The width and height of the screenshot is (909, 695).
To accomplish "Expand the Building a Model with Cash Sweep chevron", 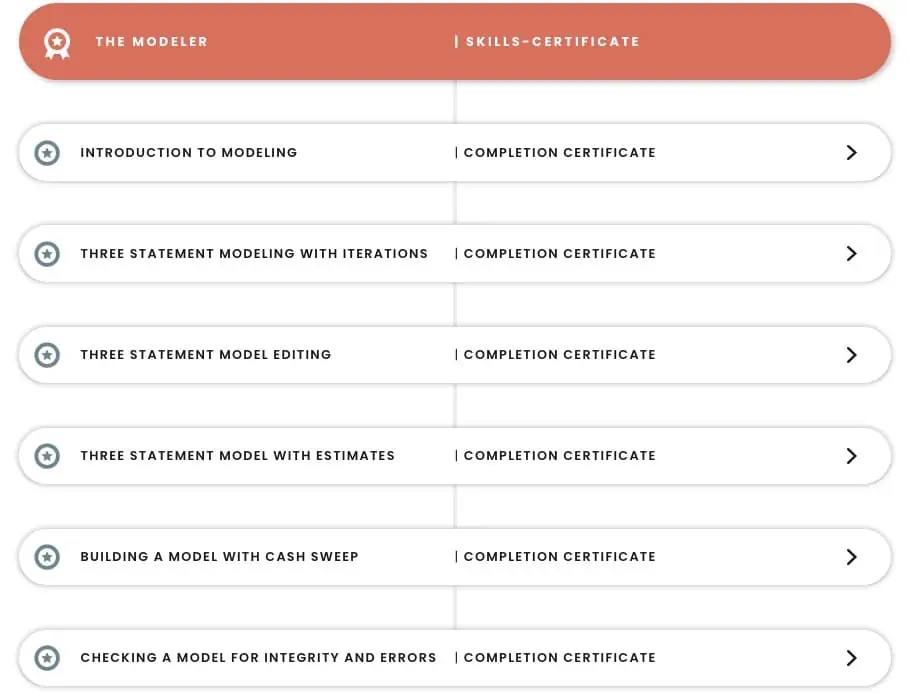I will 852,556.
